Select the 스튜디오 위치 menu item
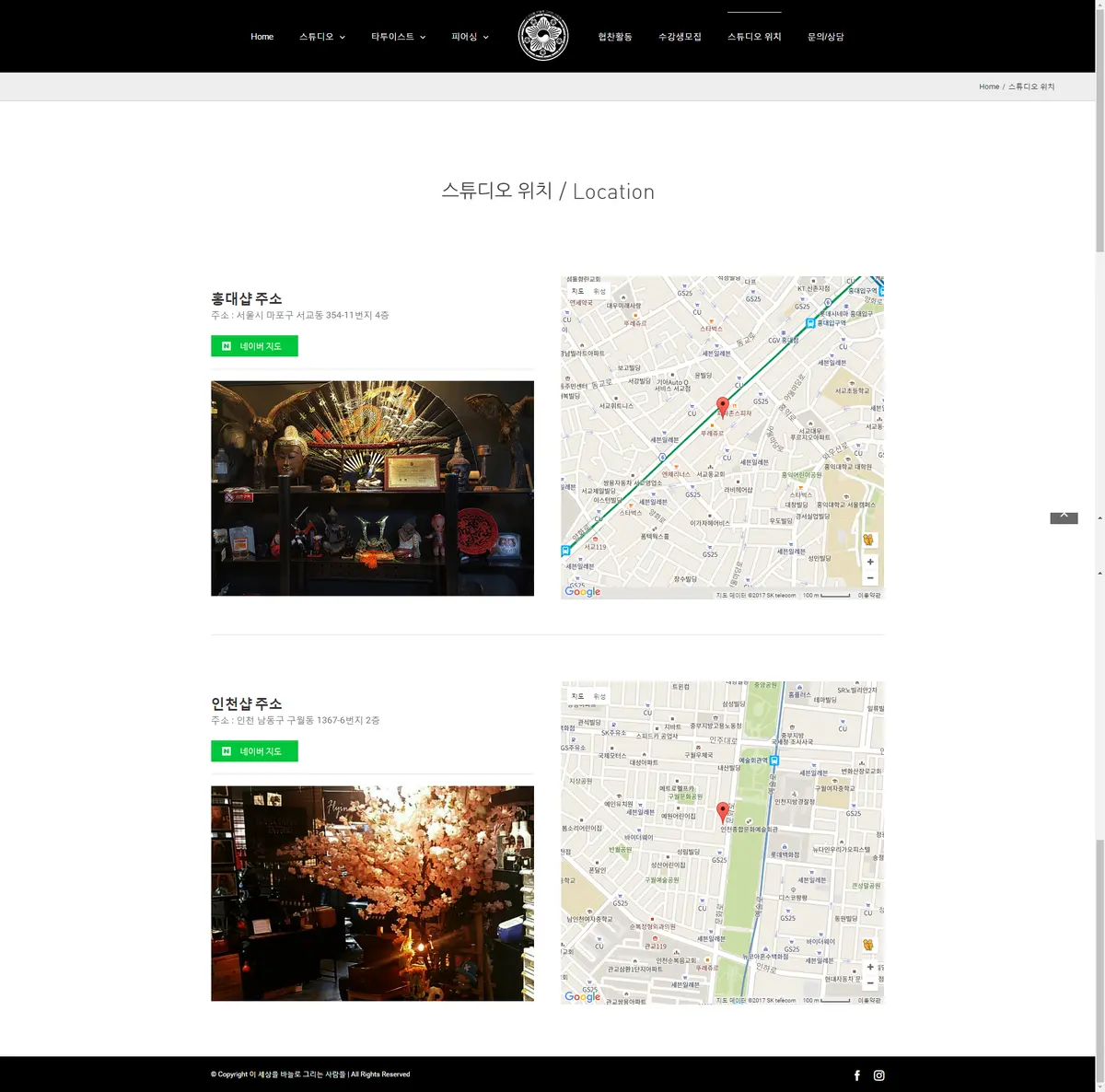The width and height of the screenshot is (1105, 1092). coord(754,37)
